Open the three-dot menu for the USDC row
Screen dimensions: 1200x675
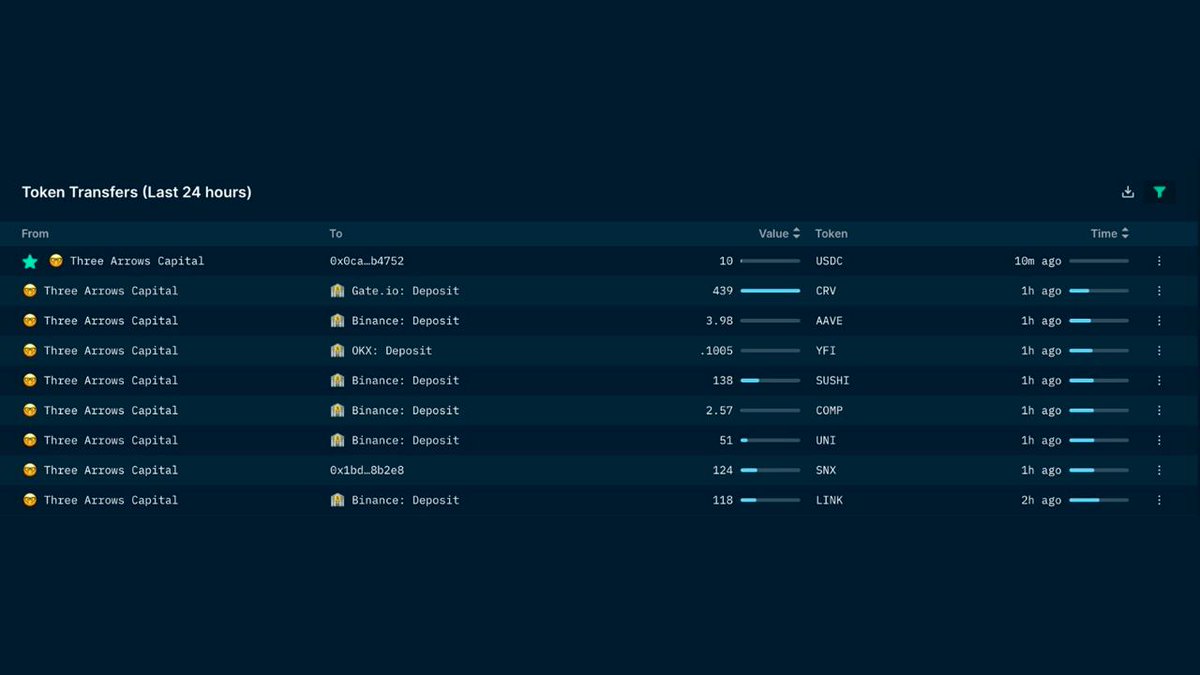point(1159,261)
